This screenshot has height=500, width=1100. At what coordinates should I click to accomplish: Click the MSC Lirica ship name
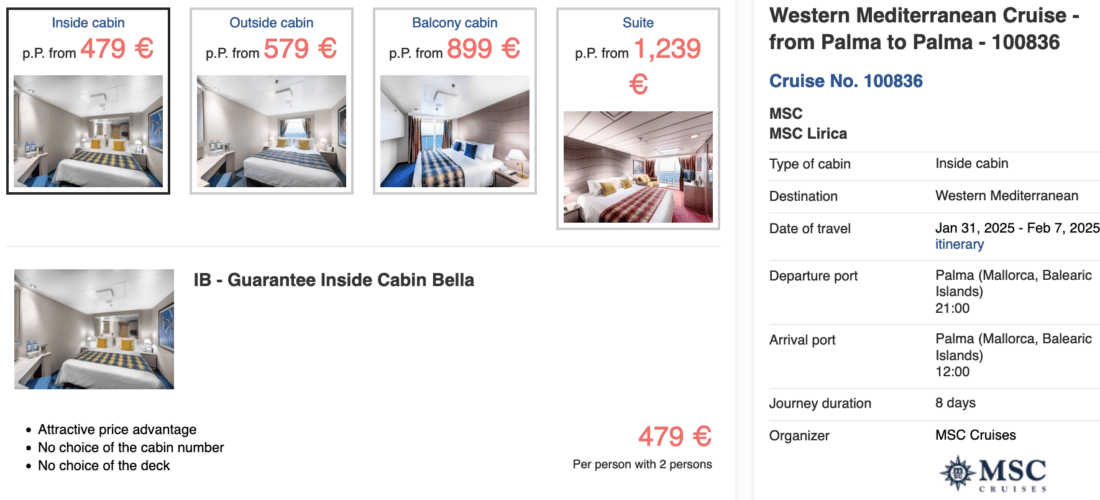click(807, 134)
